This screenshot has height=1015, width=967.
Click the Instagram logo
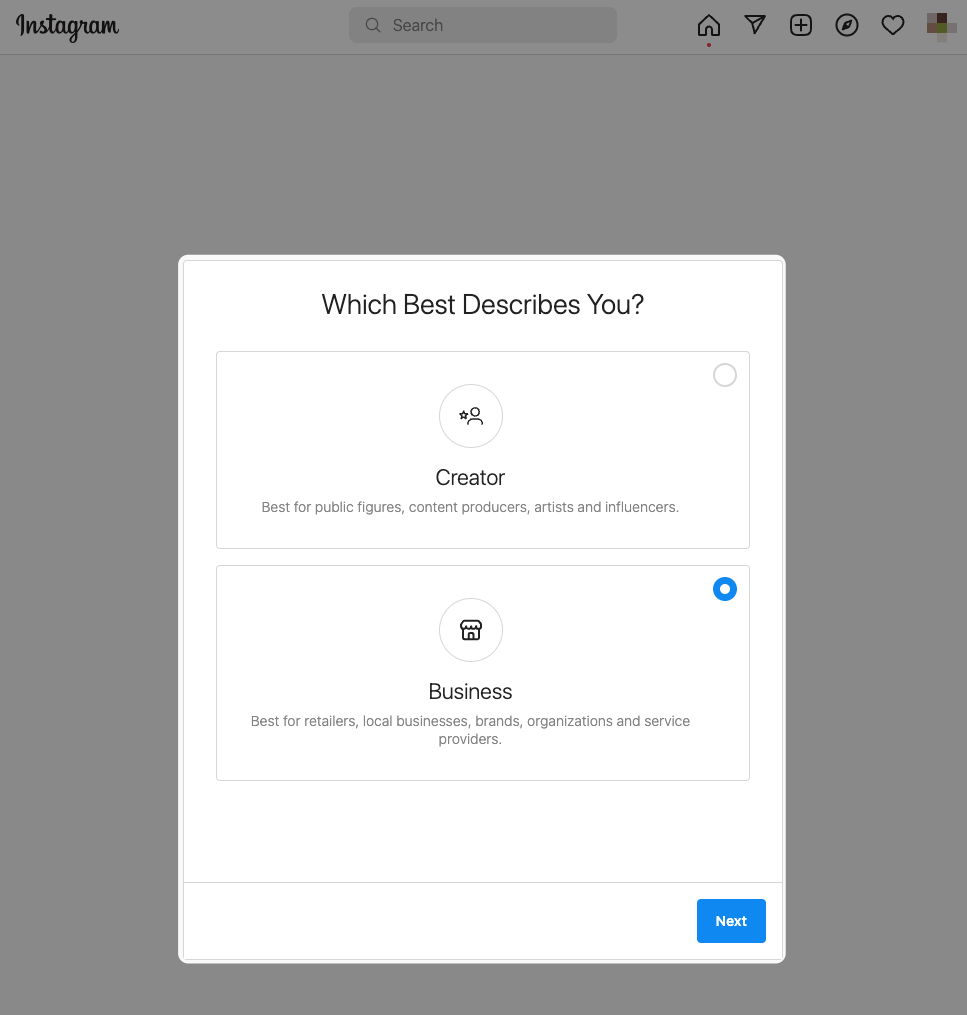[67, 26]
